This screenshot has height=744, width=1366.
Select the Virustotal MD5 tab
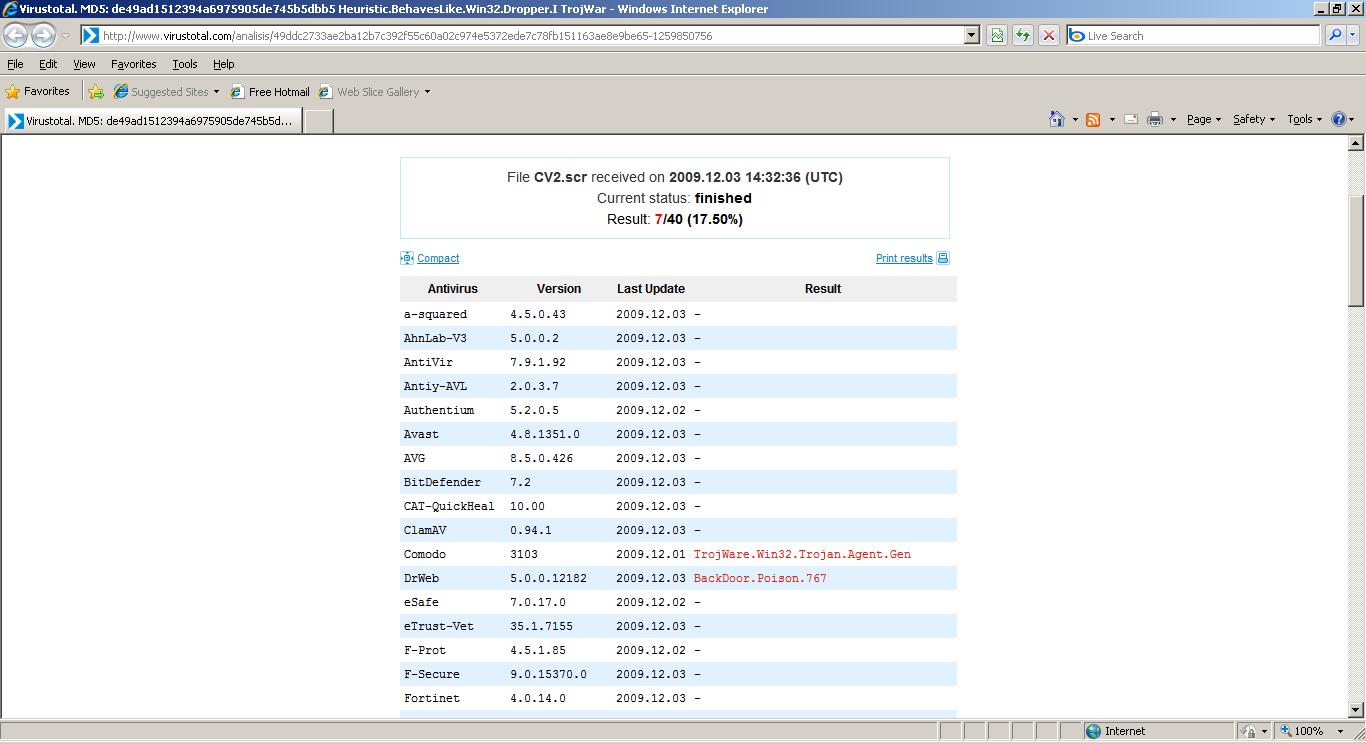pyautogui.click(x=151, y=121)
